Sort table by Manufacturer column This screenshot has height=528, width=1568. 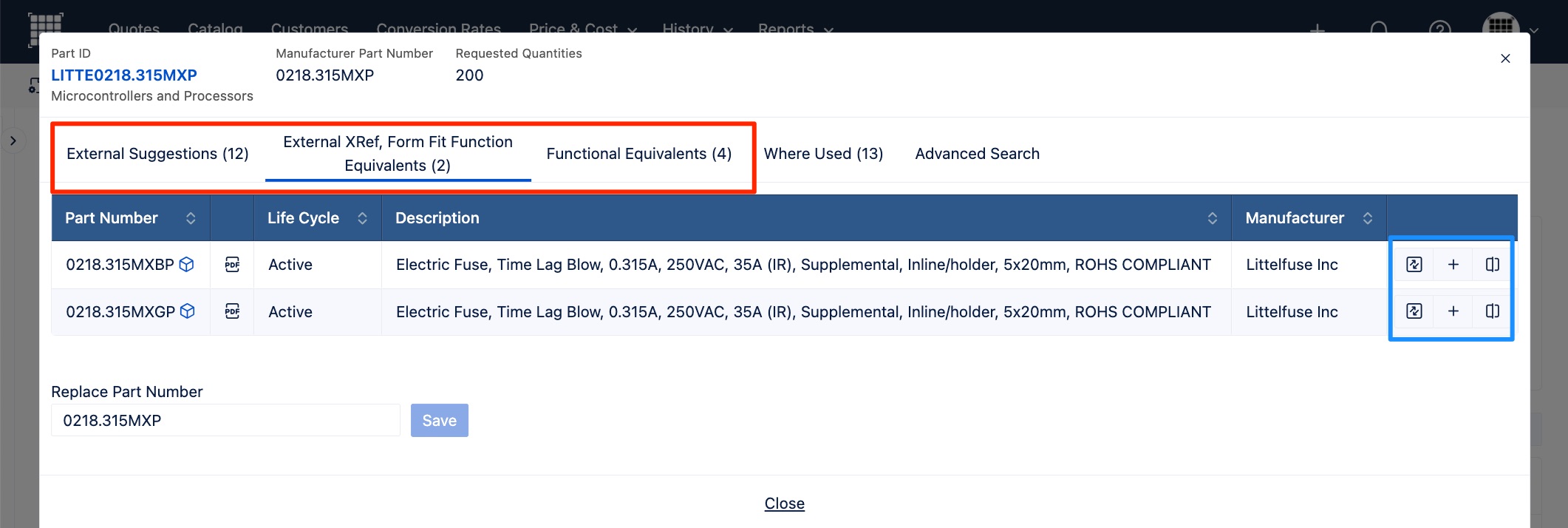1367,218
